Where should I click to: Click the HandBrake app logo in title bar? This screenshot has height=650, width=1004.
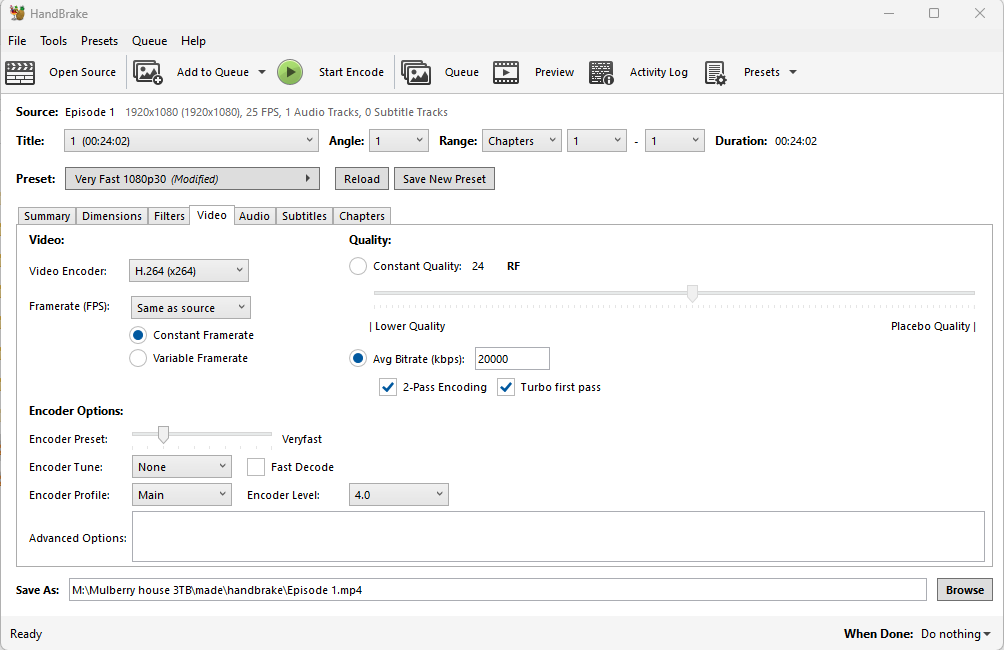(17, 13)
